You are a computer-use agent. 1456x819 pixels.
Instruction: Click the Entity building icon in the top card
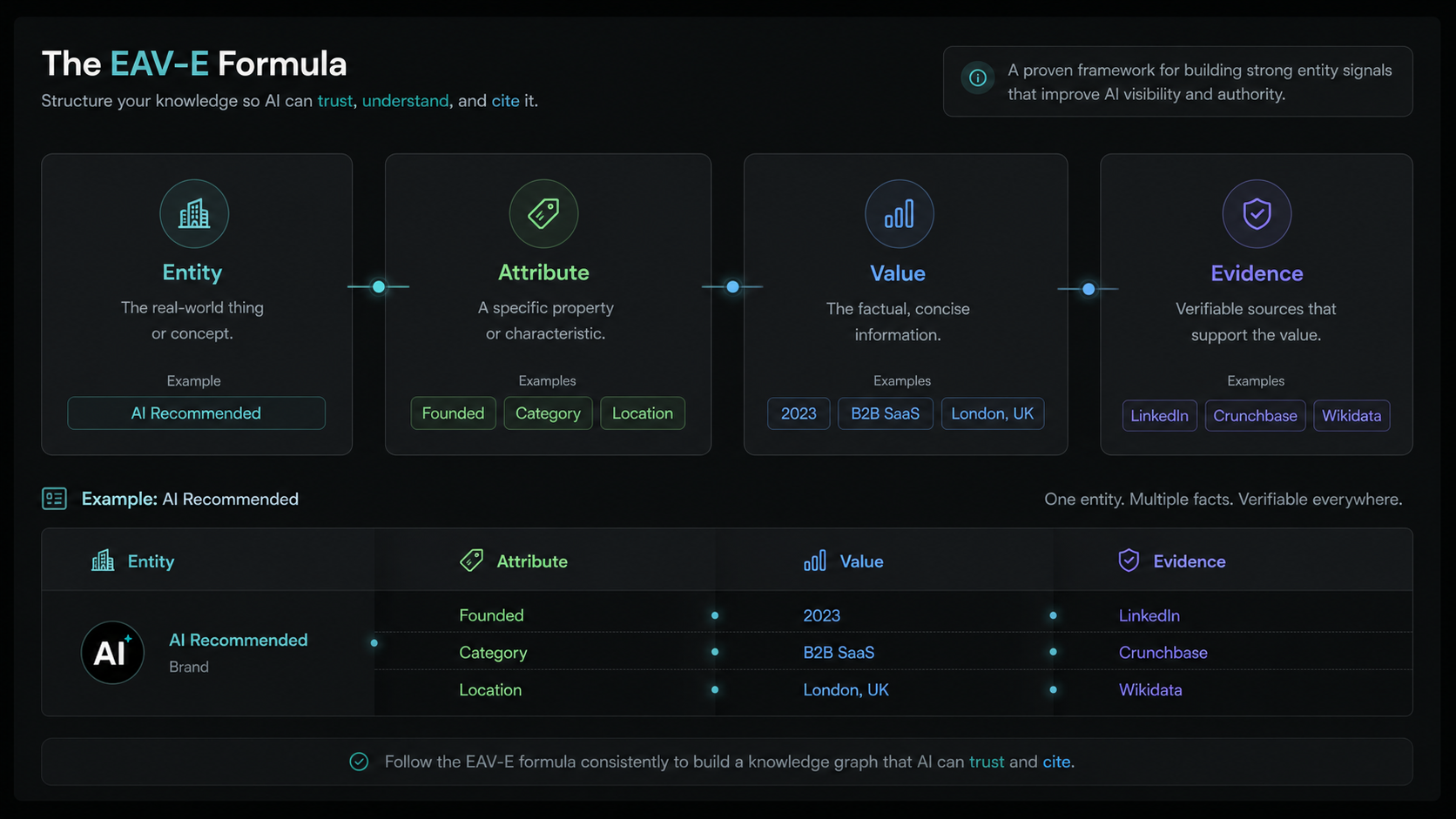point(194,213)
